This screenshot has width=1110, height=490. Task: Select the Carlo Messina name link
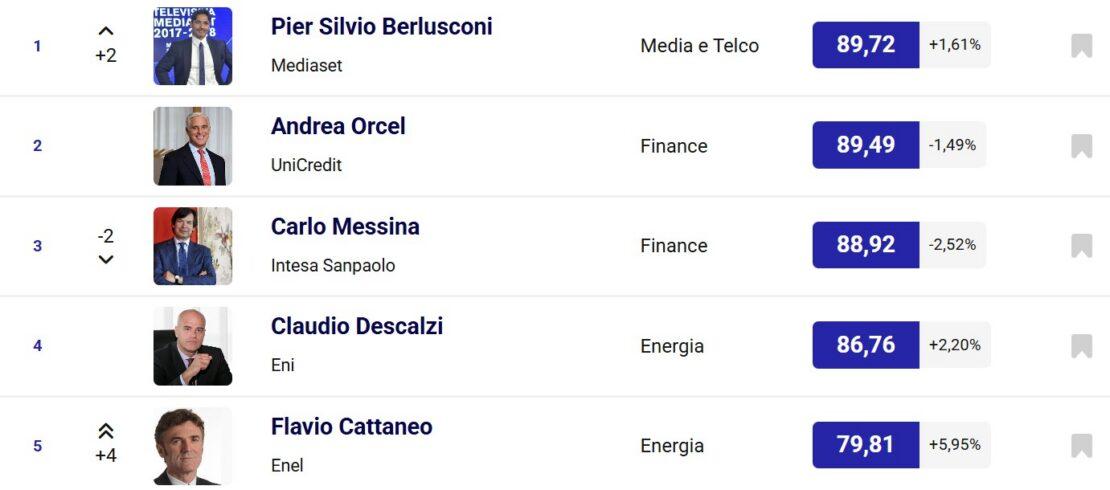coord(345,227)
